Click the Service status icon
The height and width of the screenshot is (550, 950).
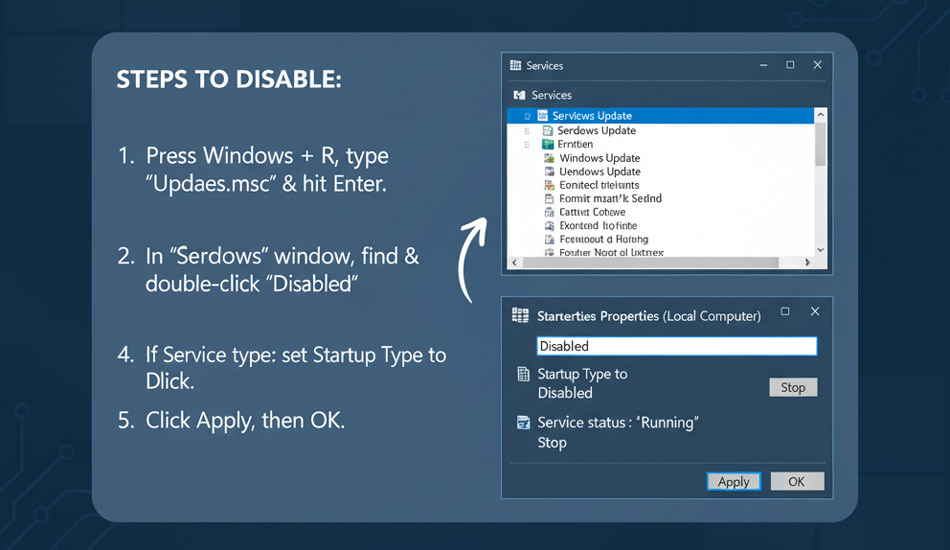(x=522, y=423)
